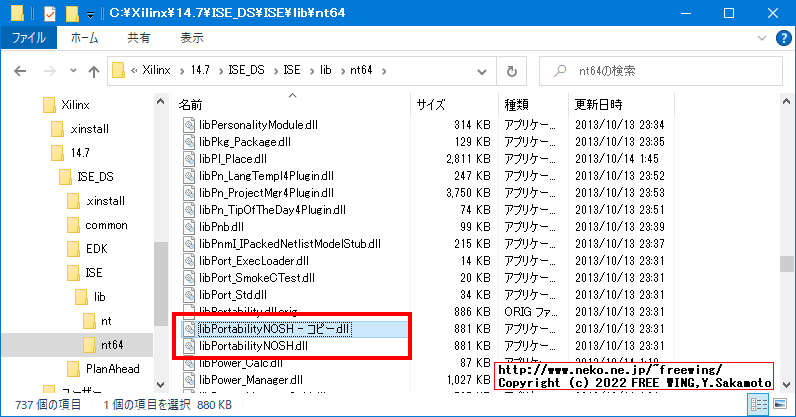
Task: Click file list scrollbar thumb
Action: [x=786, y=264]
